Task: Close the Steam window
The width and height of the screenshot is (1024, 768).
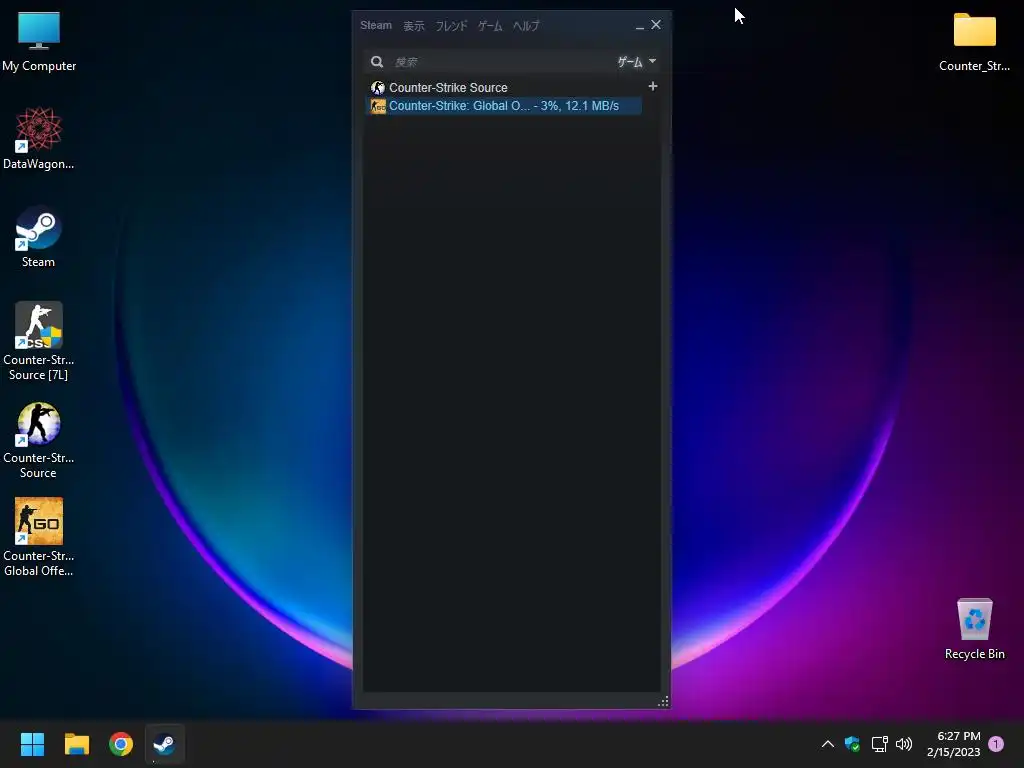Action: pos(656,25)
